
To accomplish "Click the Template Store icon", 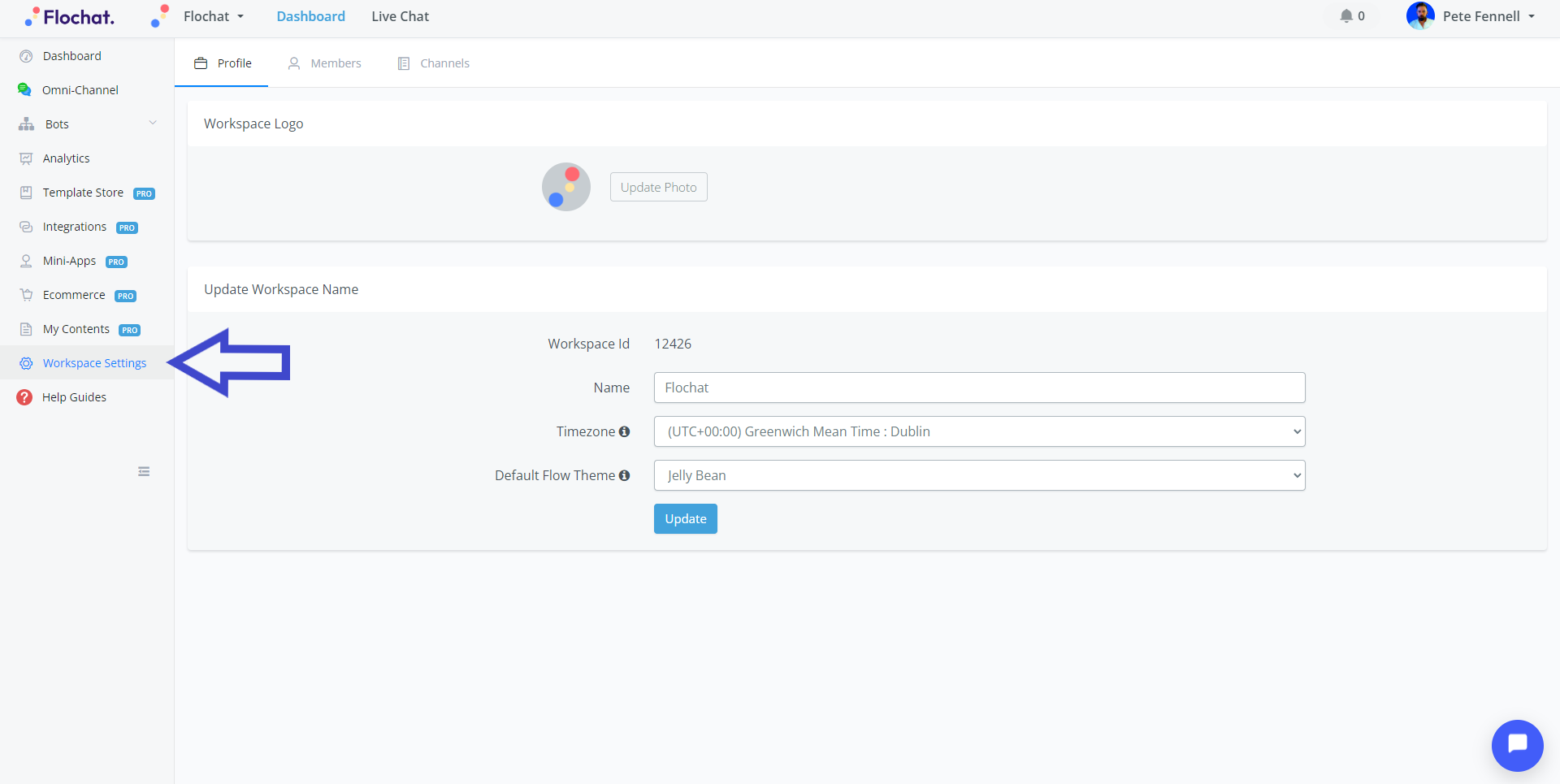I will click(x=26, y=193).
